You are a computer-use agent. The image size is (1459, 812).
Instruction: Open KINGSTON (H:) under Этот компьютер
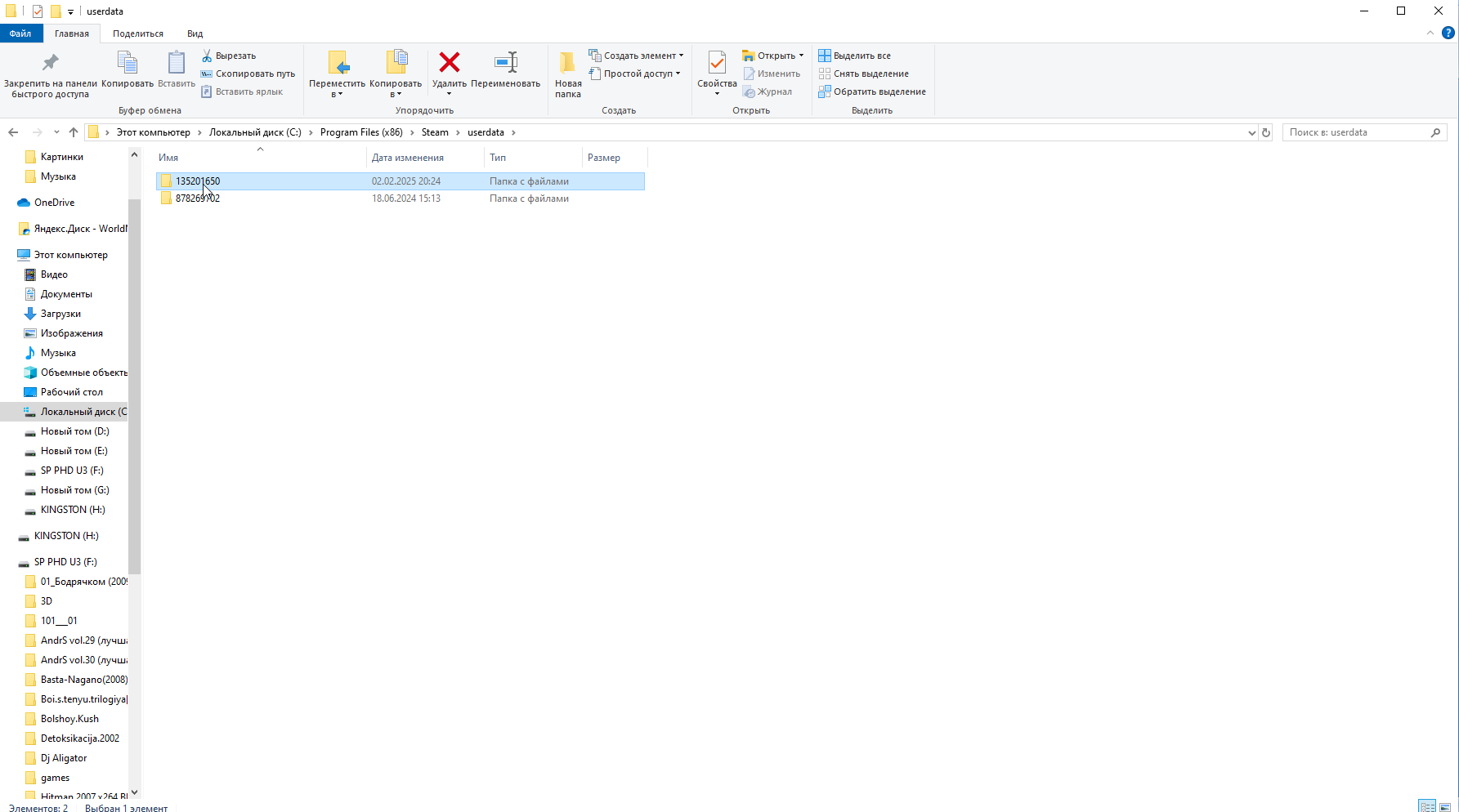[x=73, y=510]
